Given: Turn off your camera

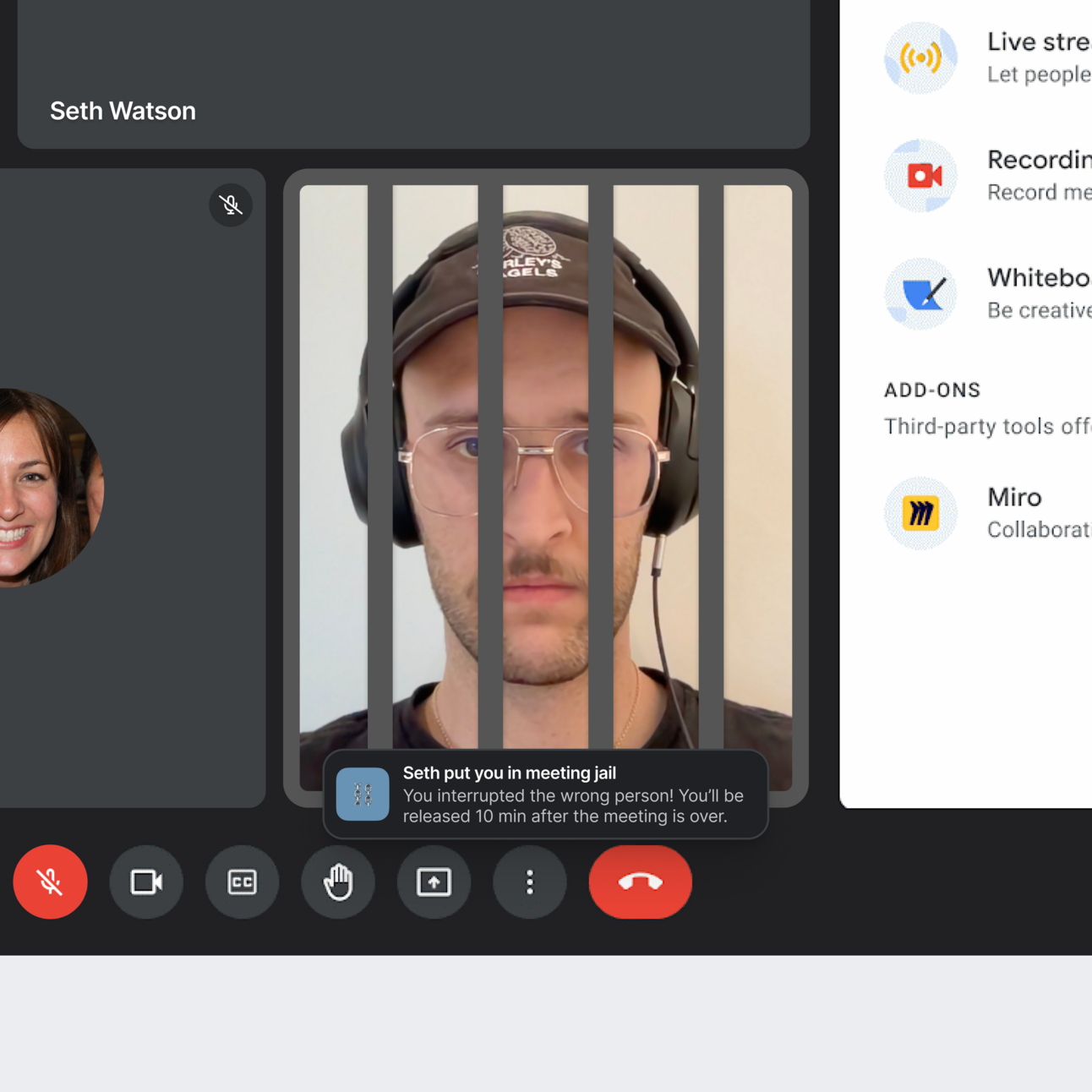Looking at the screenshot, I should coord(146,882).
